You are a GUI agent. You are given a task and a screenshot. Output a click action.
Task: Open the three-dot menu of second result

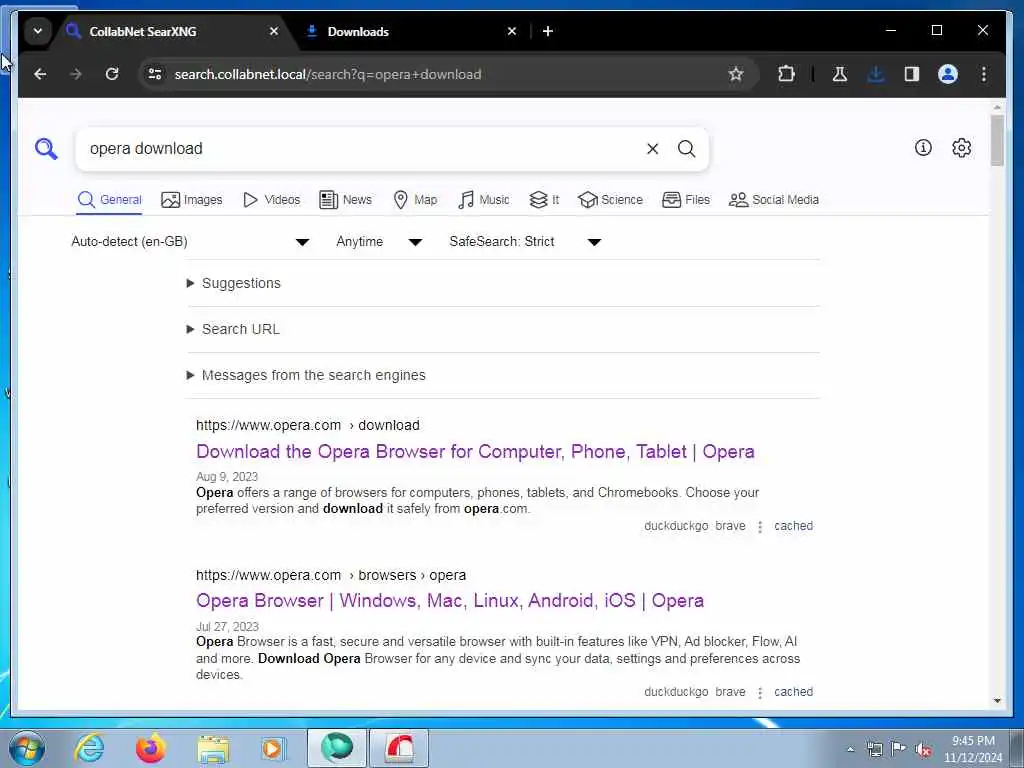pos(760,692)
